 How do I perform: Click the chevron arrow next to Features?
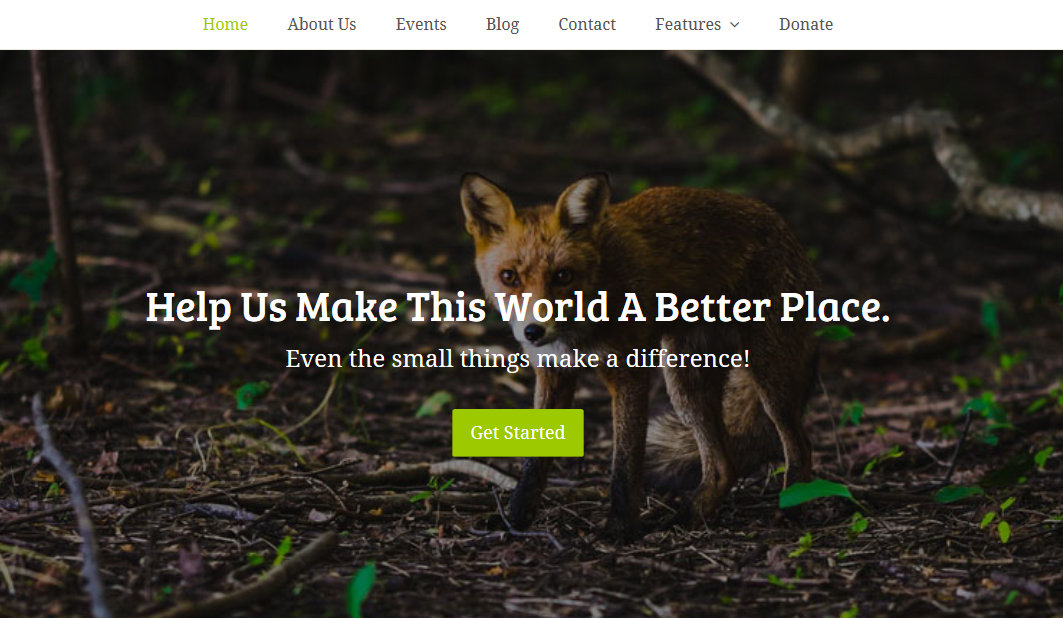tap(734, 24)
